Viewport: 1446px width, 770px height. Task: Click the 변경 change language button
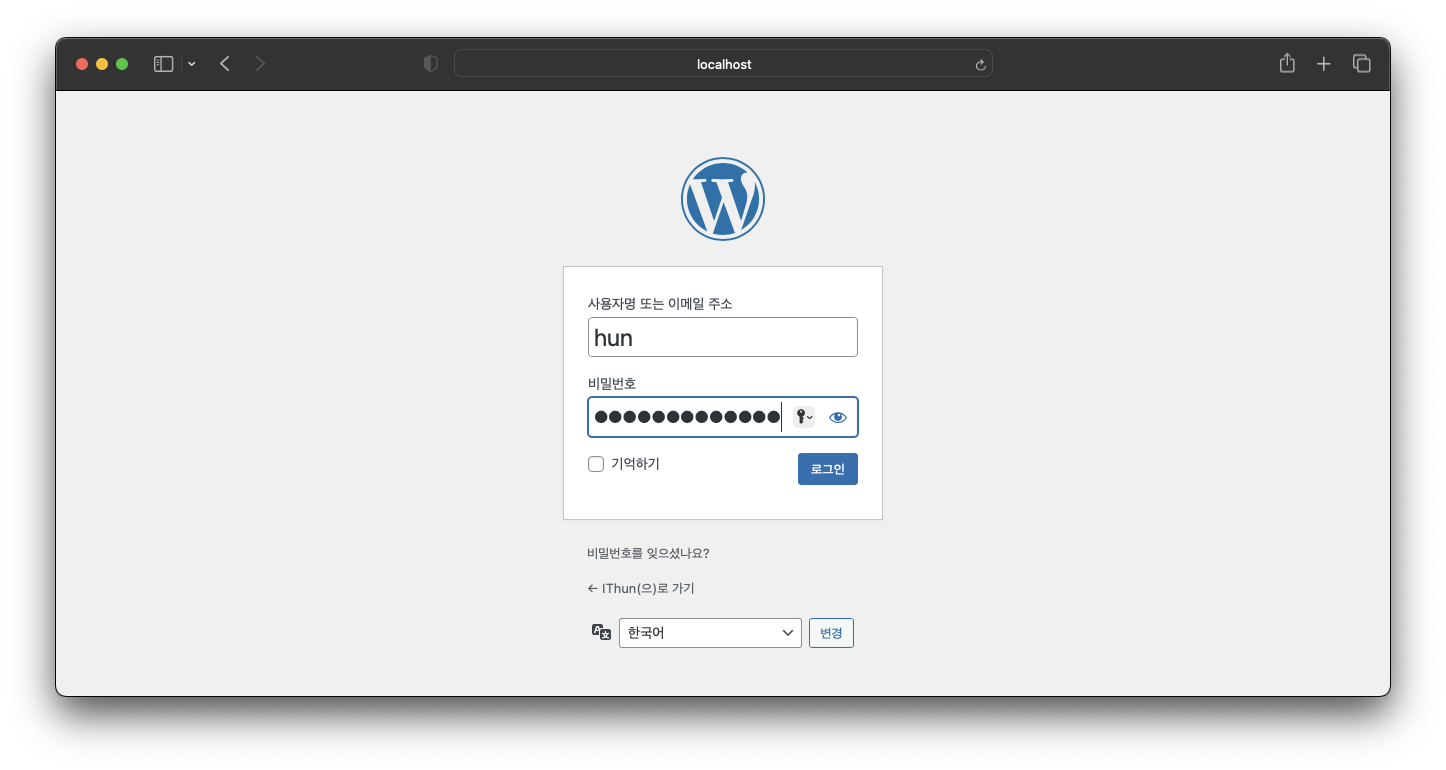click(x=831, y=633)
